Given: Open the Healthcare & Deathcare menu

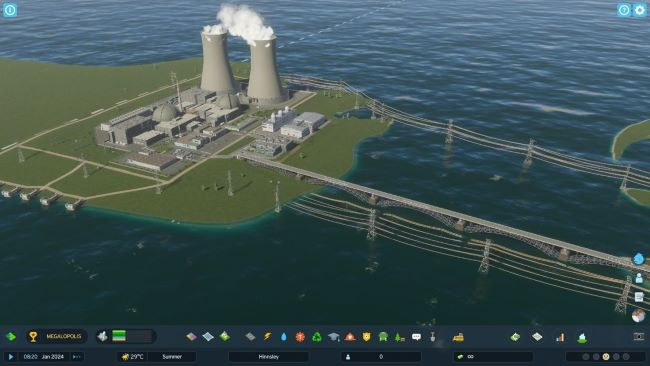Looking at the screenshot, I should [300, 337].
